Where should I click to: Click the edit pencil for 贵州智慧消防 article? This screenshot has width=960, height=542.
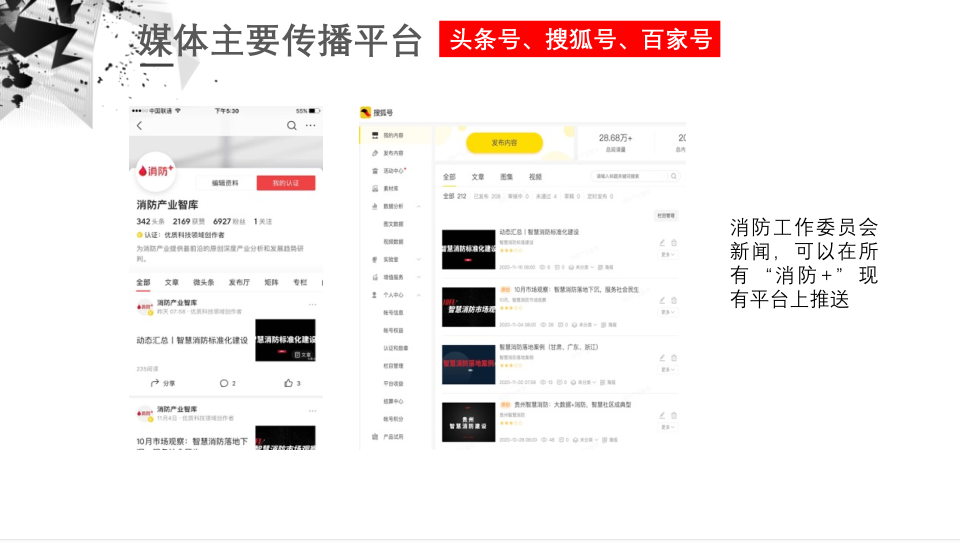[662, 416]
